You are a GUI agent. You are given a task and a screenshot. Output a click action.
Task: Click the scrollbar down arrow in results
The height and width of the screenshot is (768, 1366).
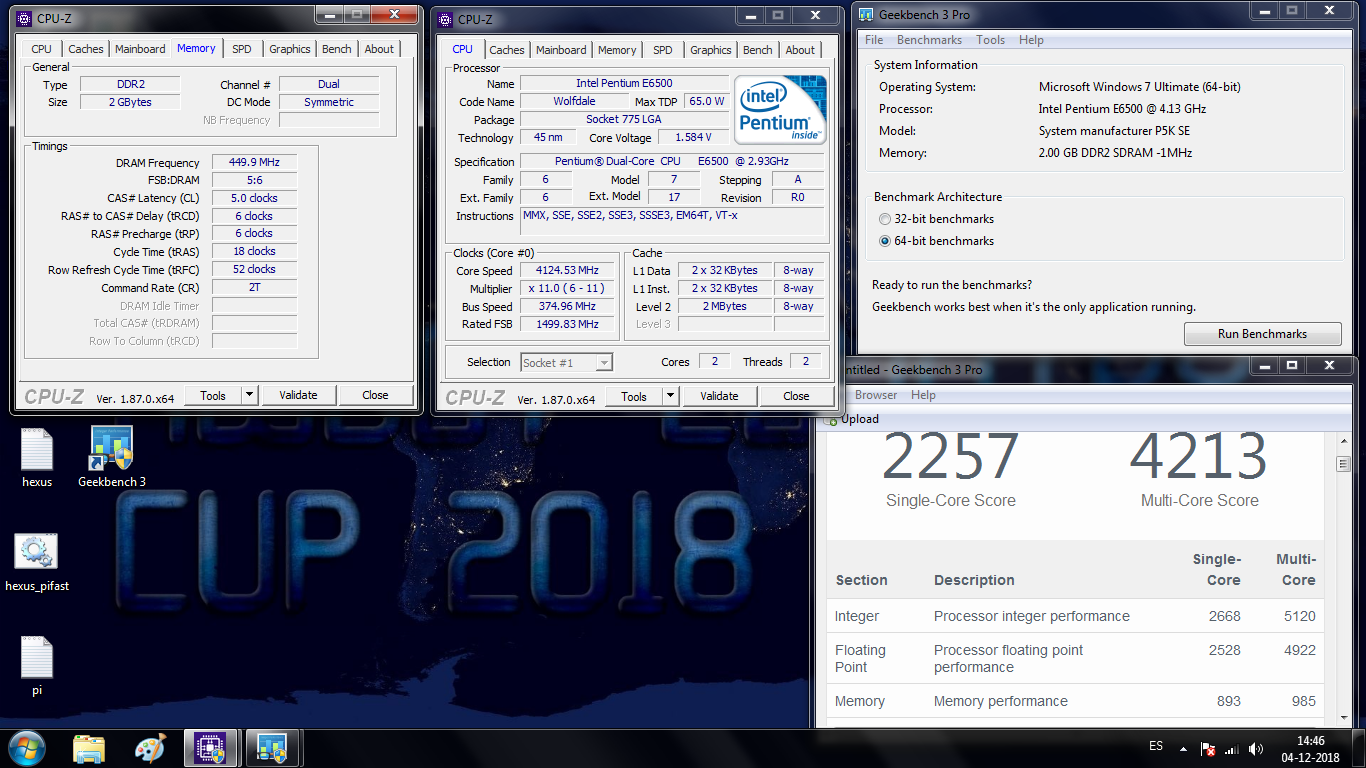coord(1343,719)
